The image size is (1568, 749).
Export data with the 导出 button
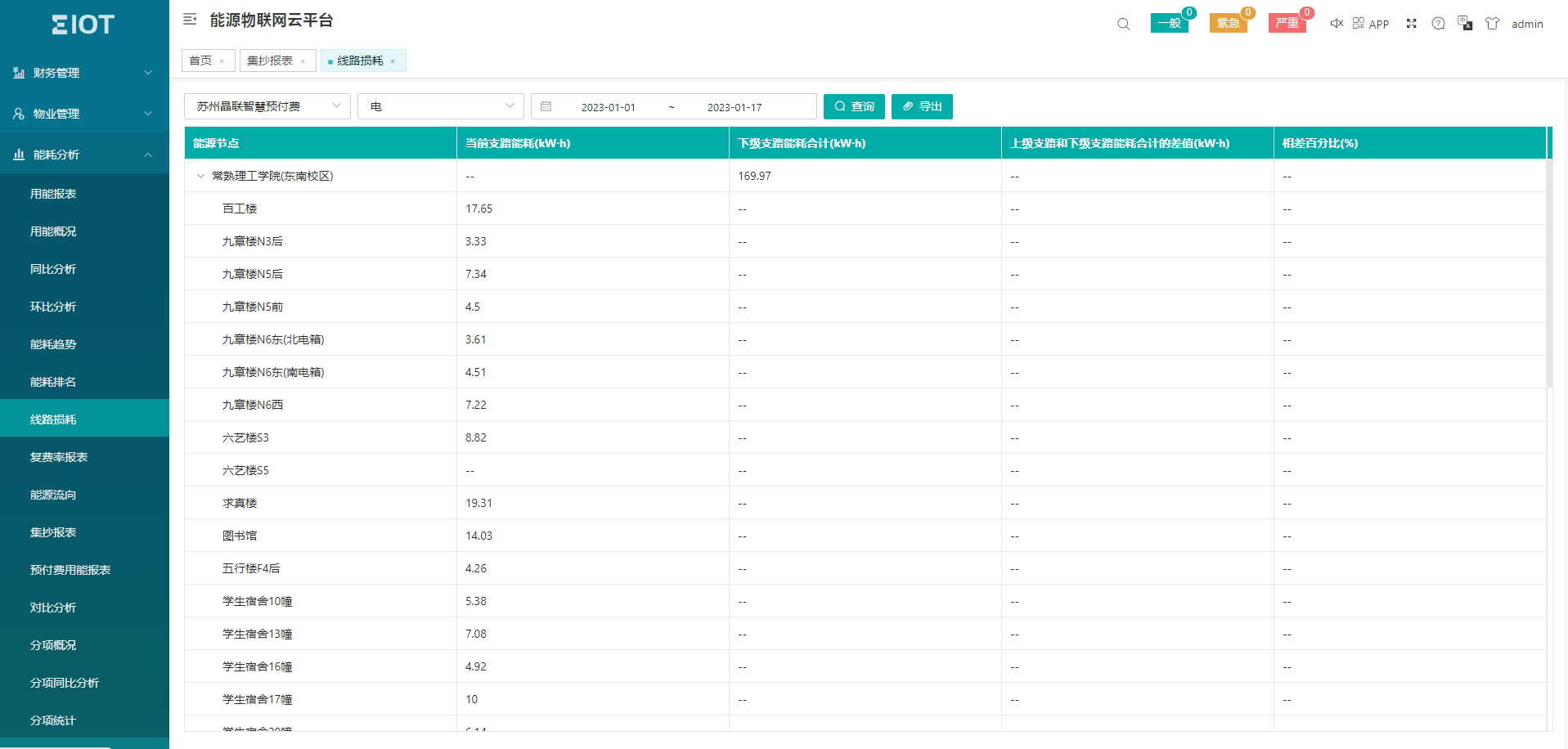[x=922, y=106]
